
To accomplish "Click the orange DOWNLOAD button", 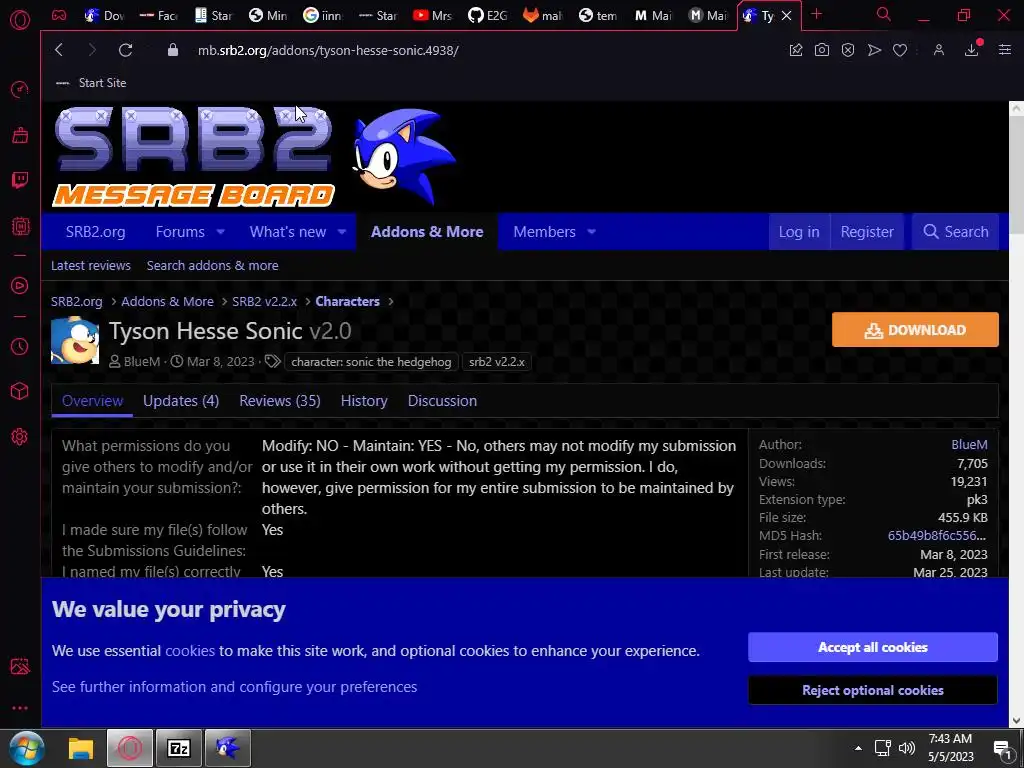I will point(915,330).
